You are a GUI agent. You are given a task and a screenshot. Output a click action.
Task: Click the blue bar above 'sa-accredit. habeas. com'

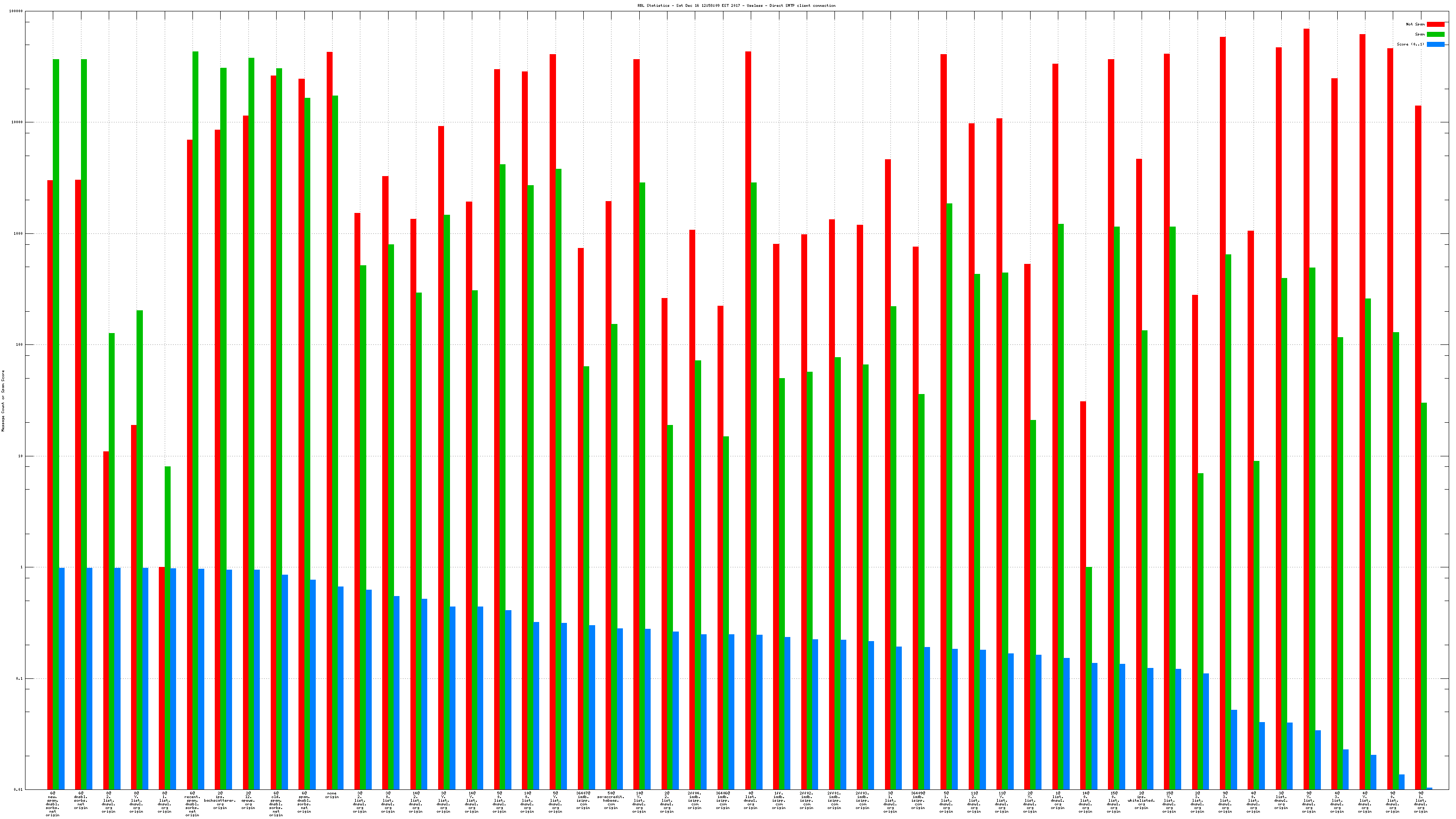[x=620, y=708]
